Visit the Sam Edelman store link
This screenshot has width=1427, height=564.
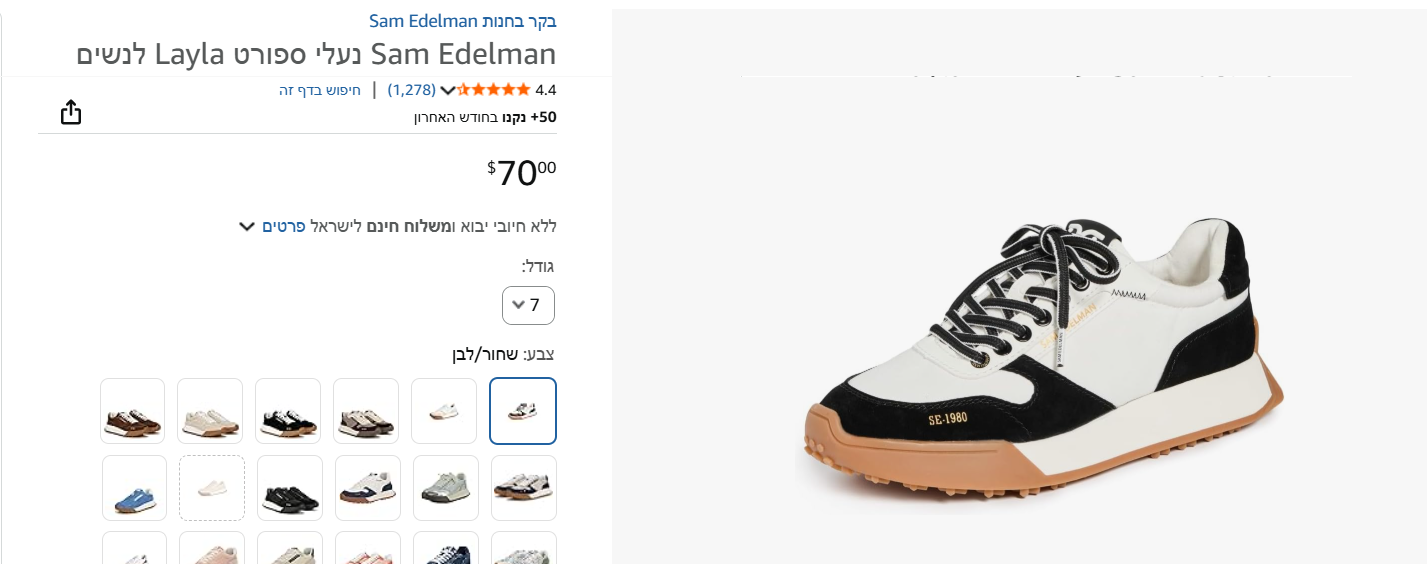463,20
